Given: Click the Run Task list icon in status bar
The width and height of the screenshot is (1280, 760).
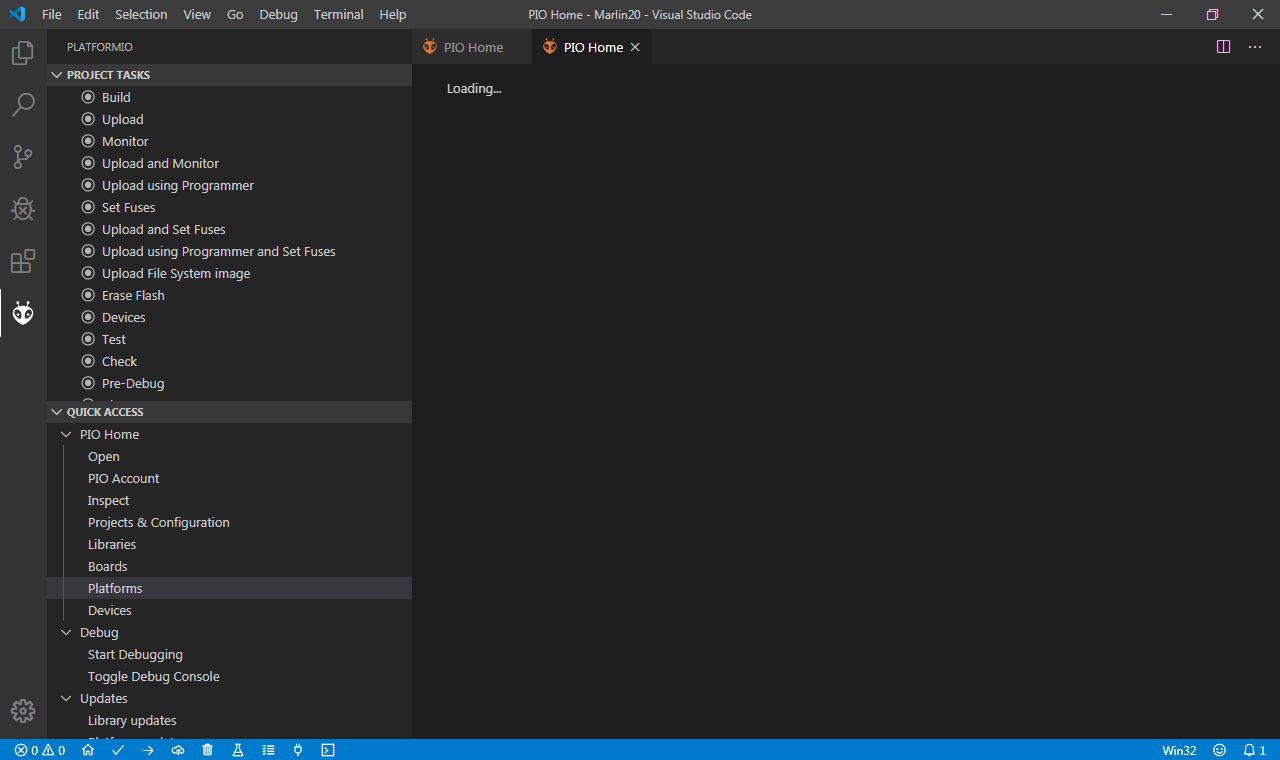Looking at the screenshot, I should (x=268, y=750).
